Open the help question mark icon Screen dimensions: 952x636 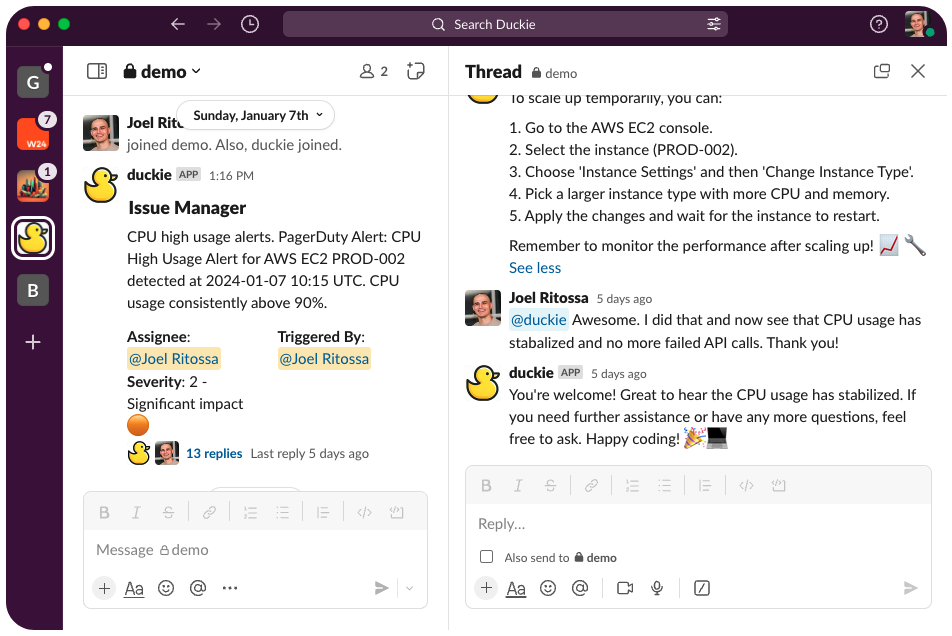coord(879,24)
